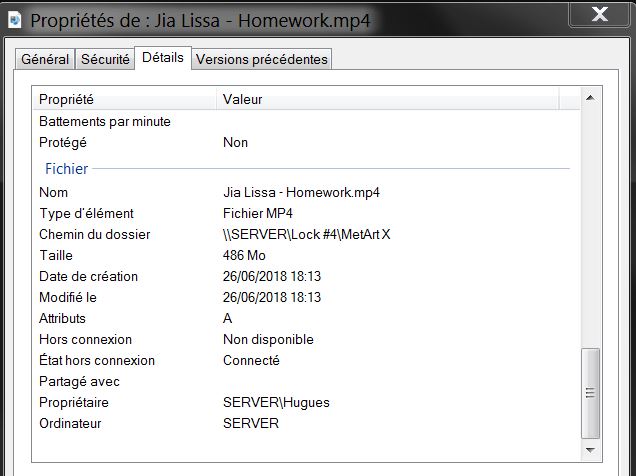This screenshot has height=476, width=636.
Task: Select the Nom property label
Action: [x=54, y=192]
